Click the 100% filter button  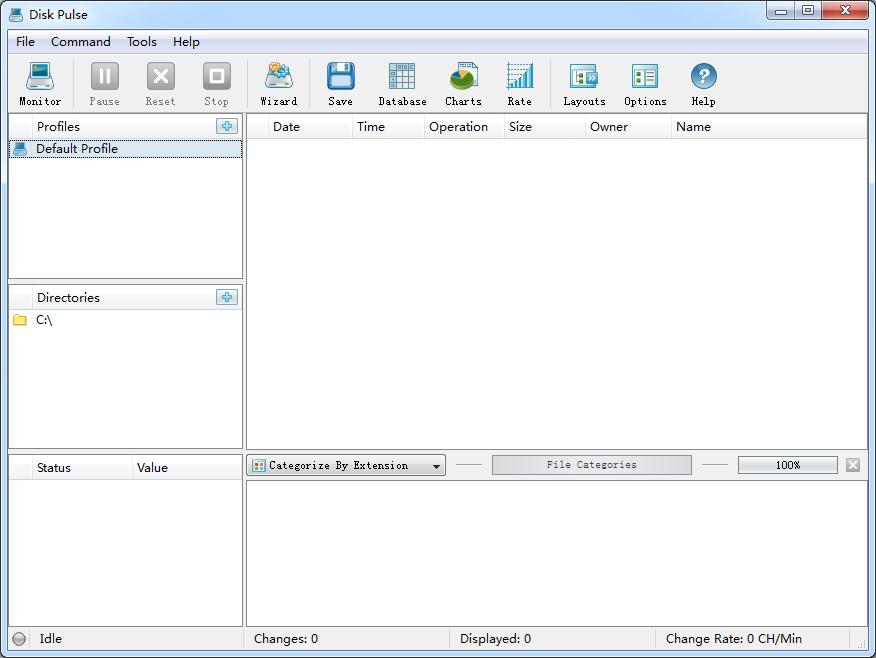787,465
